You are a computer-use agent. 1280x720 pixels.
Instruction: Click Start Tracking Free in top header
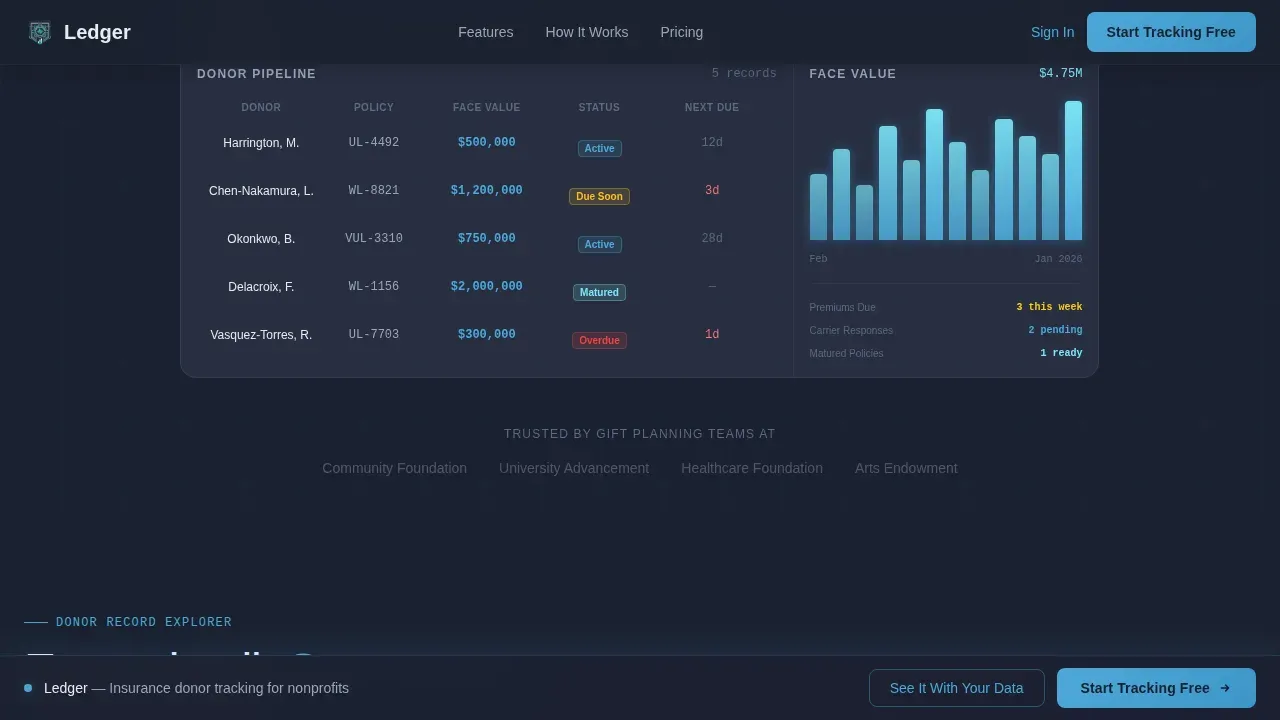click(1171, 32)
